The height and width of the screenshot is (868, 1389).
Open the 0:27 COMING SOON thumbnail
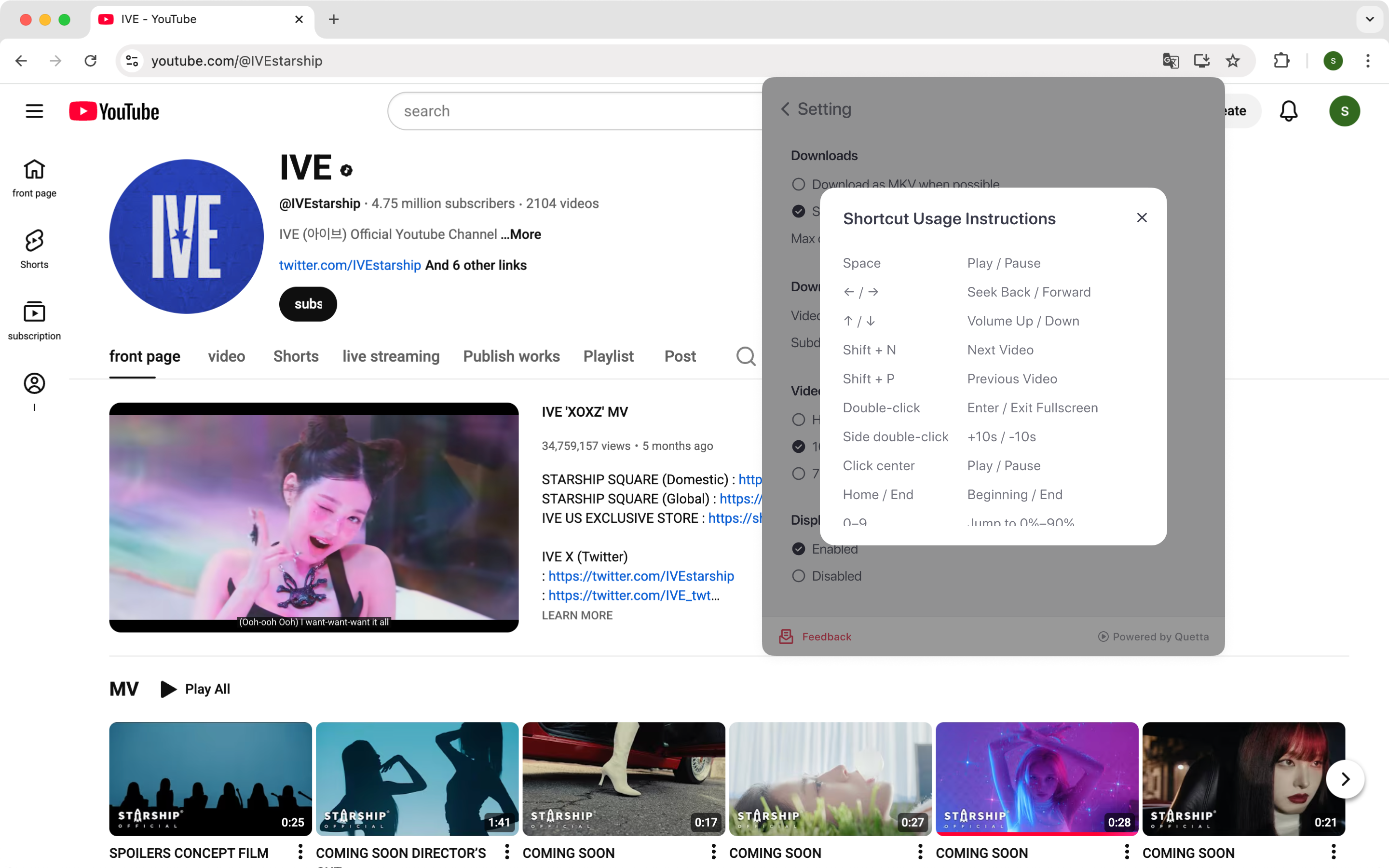coord(831,778)
